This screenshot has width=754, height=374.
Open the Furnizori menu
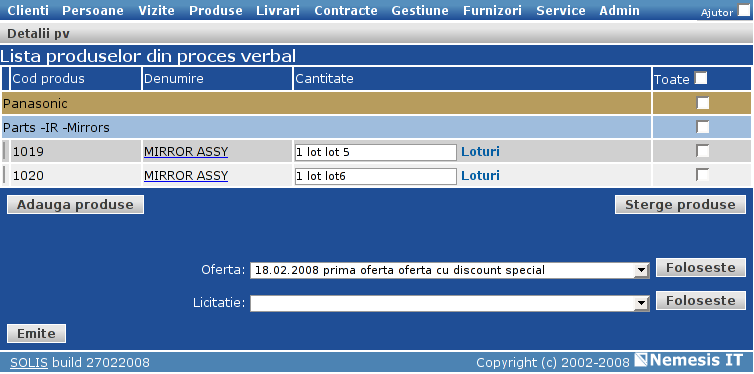click(492, 11)
